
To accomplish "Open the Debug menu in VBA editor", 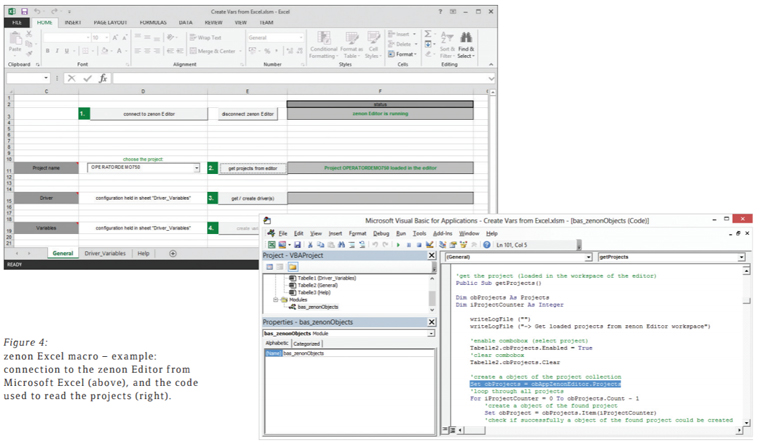I will tap(381, 233).
